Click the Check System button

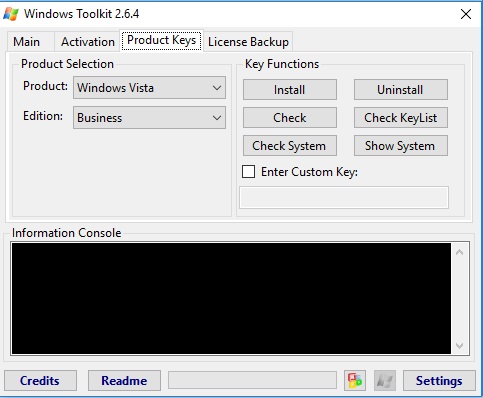point(290,146)
